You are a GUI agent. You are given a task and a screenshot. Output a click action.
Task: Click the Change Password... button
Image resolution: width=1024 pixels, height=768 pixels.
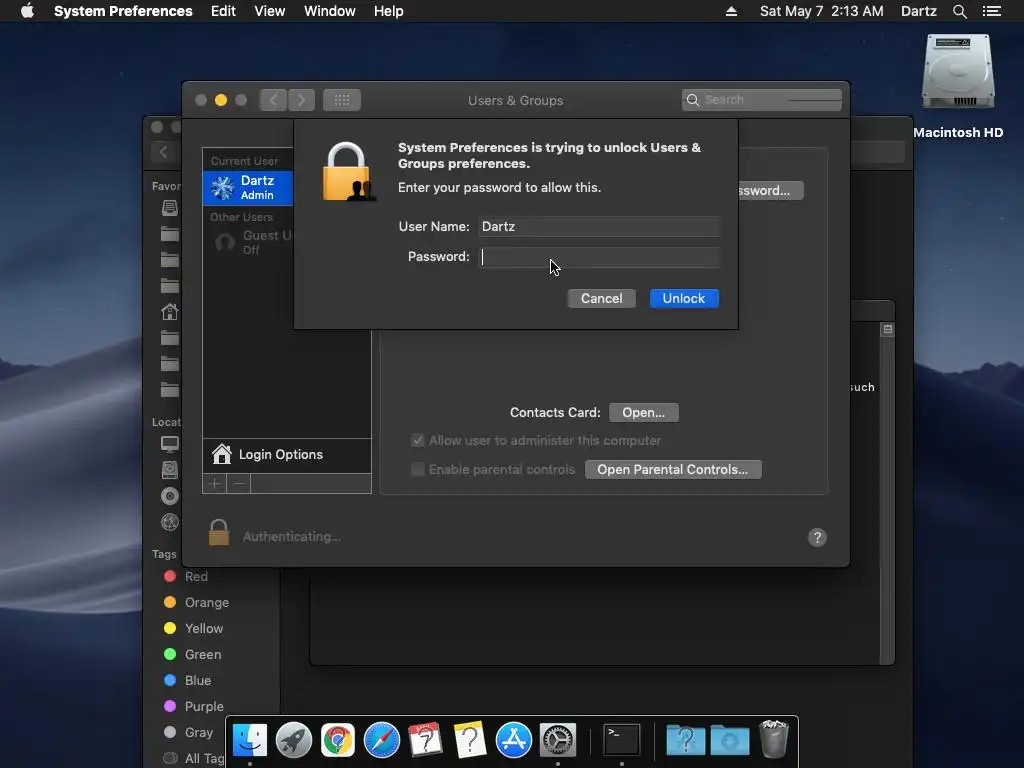pos(771,191)
